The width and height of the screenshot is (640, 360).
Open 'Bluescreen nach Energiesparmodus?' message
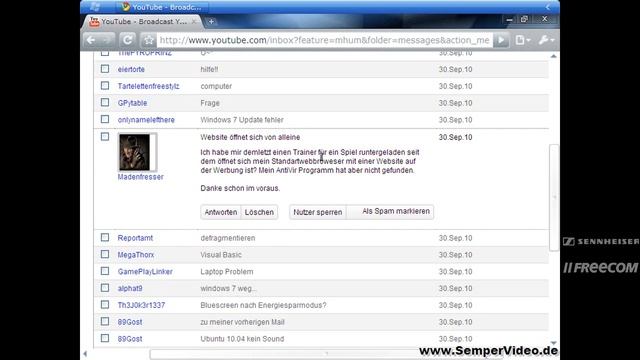pyautogui.click(x=263, y=305)
